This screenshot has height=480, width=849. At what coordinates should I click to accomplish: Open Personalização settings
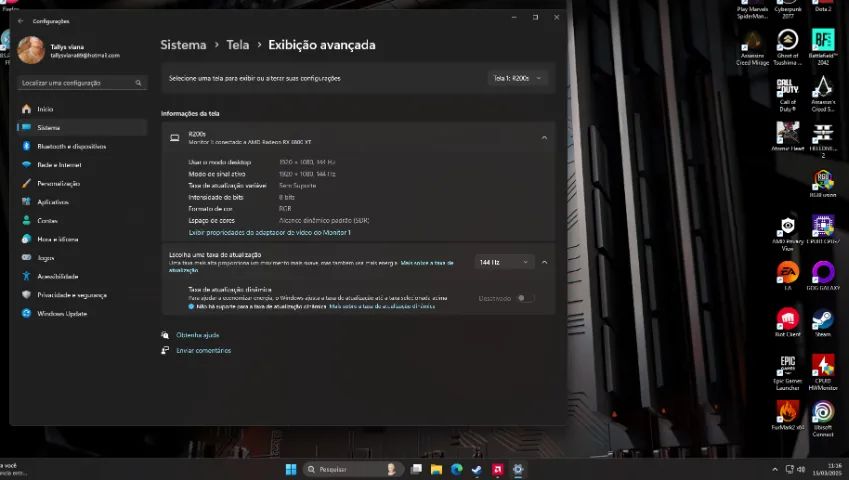(x=82, y=183)
